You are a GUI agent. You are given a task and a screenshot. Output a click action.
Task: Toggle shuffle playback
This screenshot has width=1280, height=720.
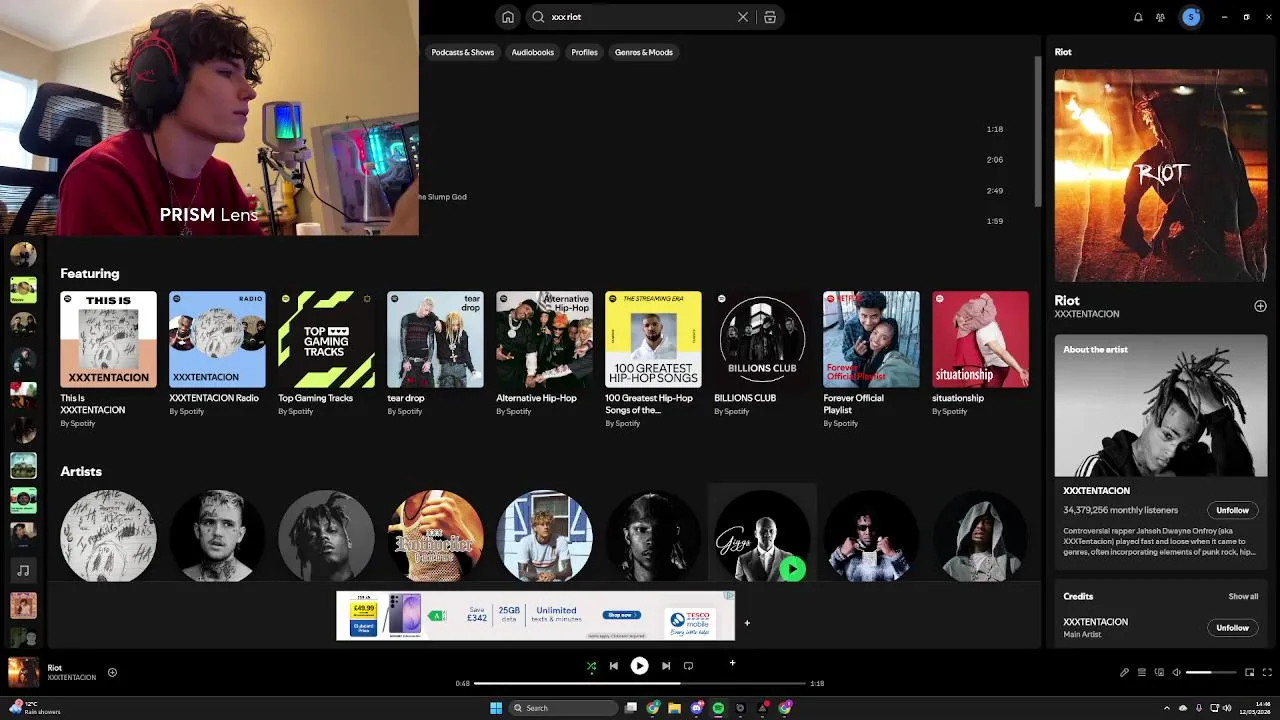point(591,666)
